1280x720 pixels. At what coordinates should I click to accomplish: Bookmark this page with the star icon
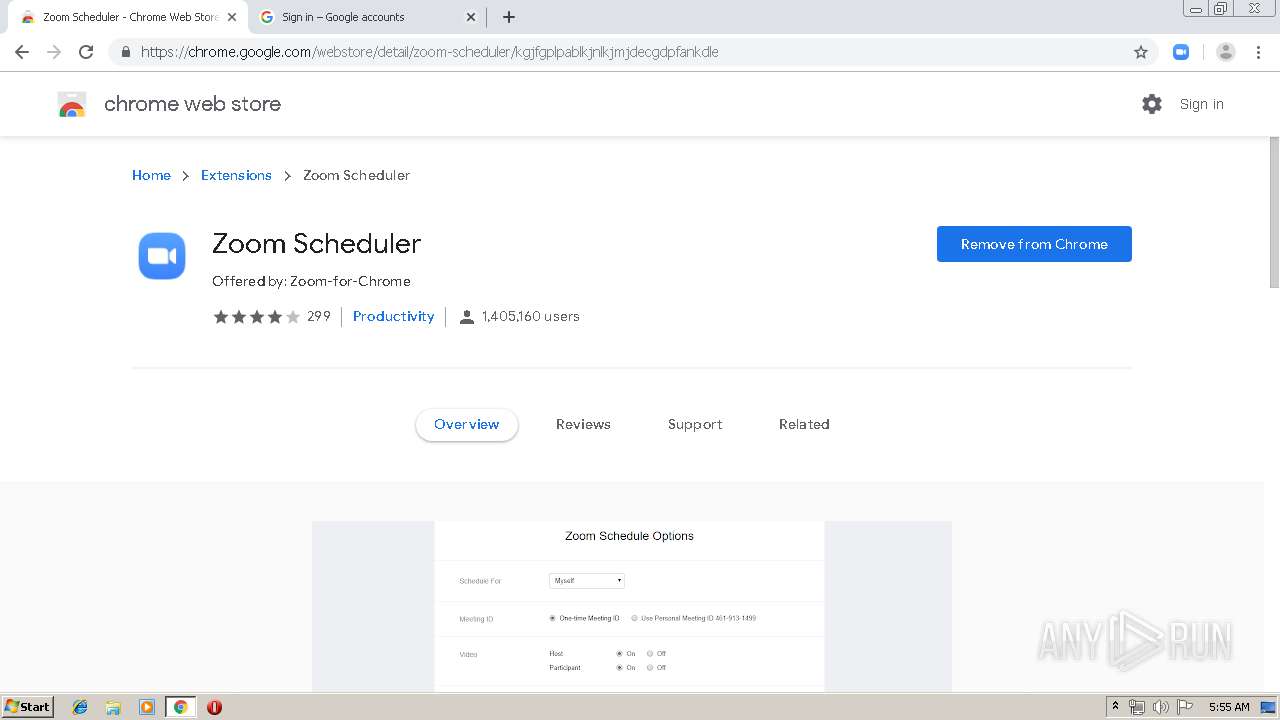[x=1141, y=52]
